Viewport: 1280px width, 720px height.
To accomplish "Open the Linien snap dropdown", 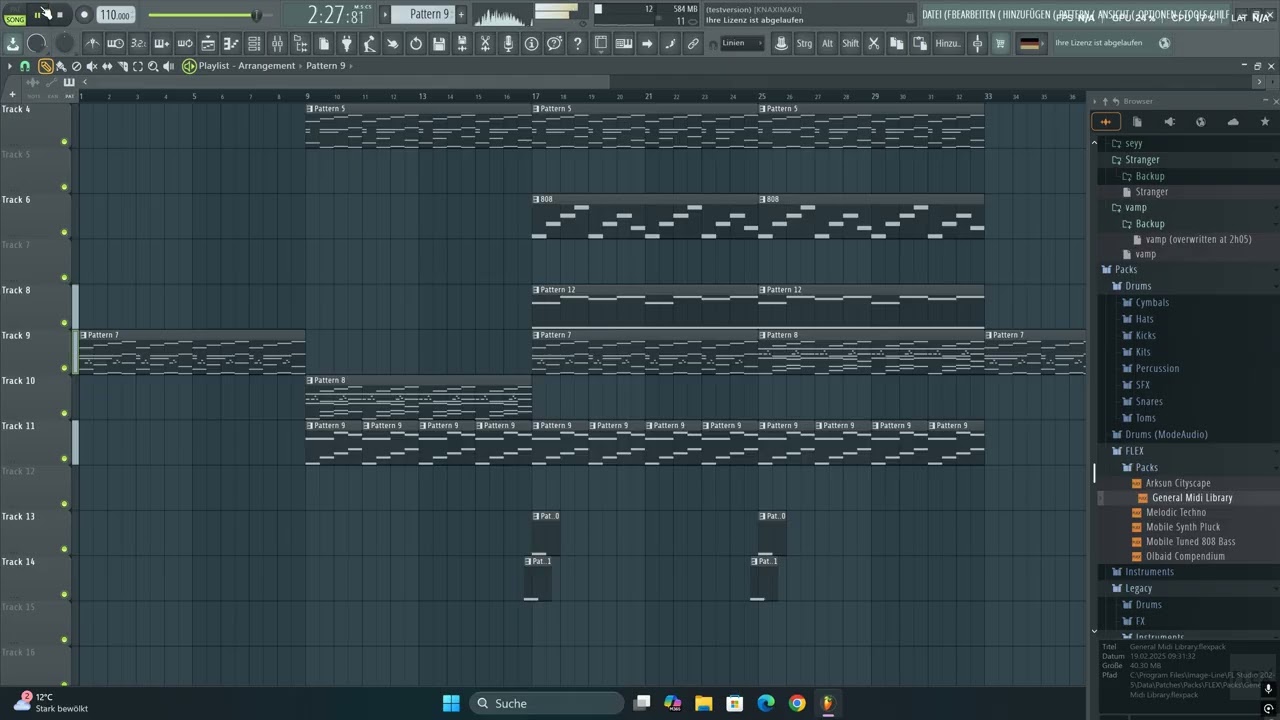I will click(x=741, y=43).
